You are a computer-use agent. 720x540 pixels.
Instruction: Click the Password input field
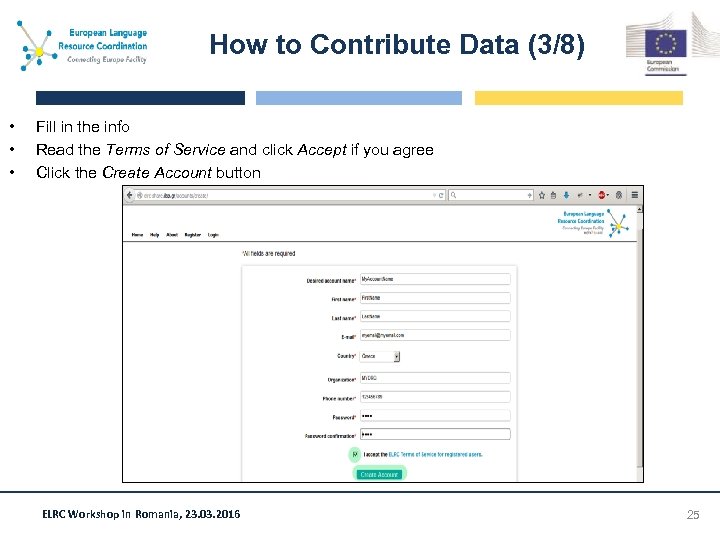435,416
